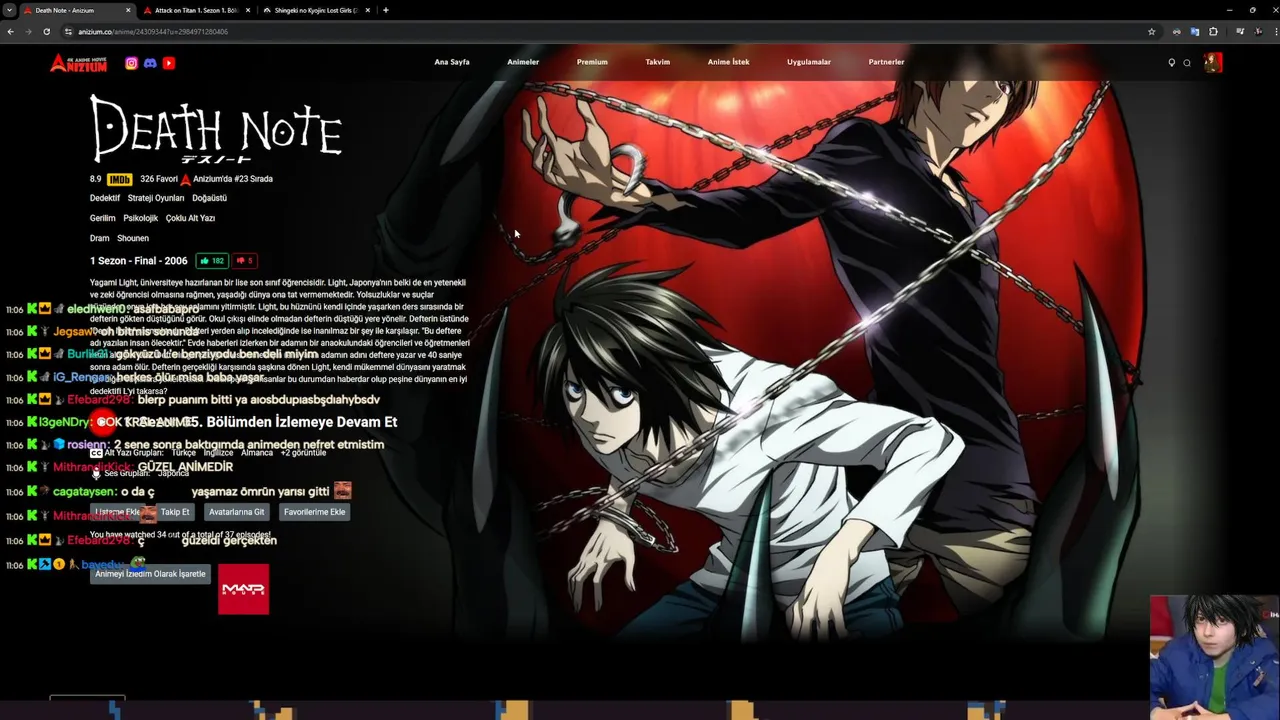Close the Attack on Titan tab

click(x=248, y=10)
